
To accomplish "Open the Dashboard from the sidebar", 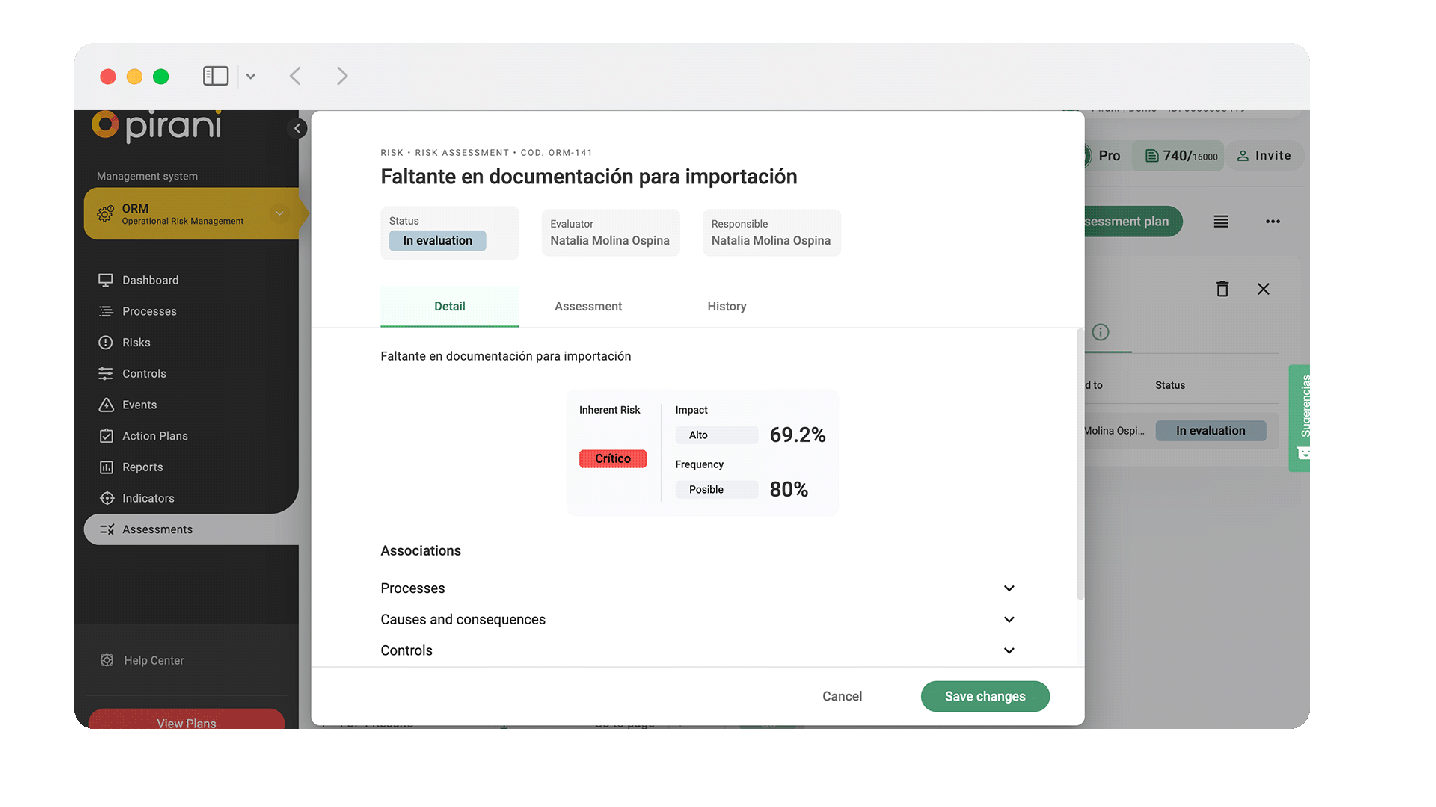I will [151, 279].
